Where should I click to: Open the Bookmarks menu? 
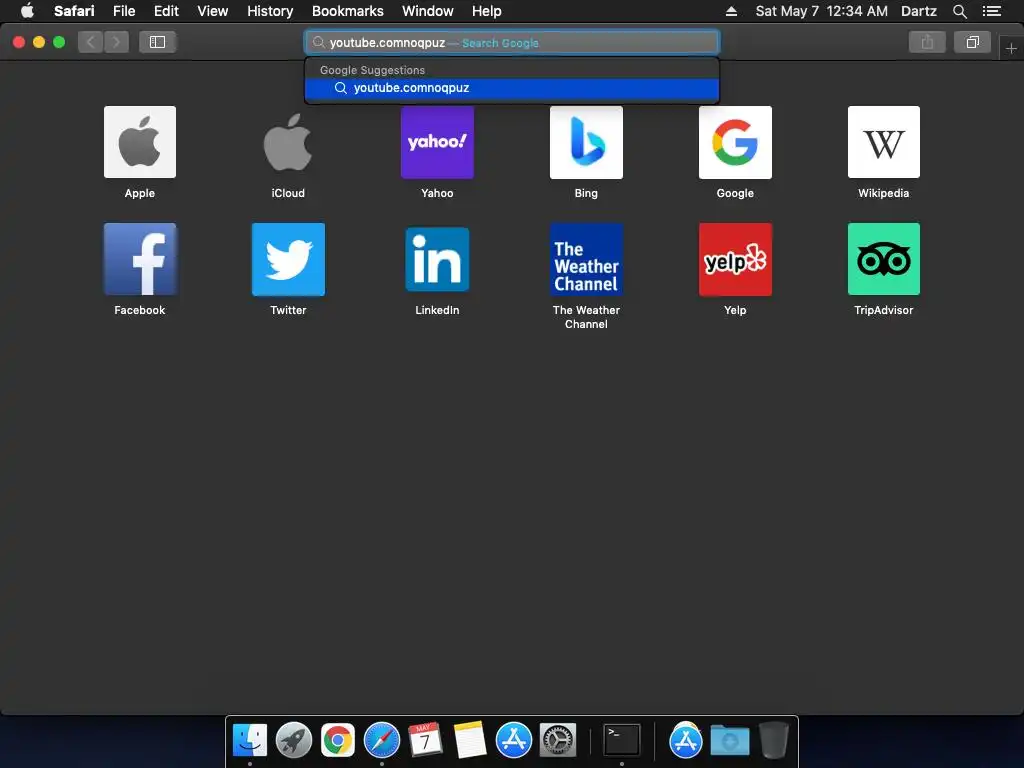(x=347, y=11)
